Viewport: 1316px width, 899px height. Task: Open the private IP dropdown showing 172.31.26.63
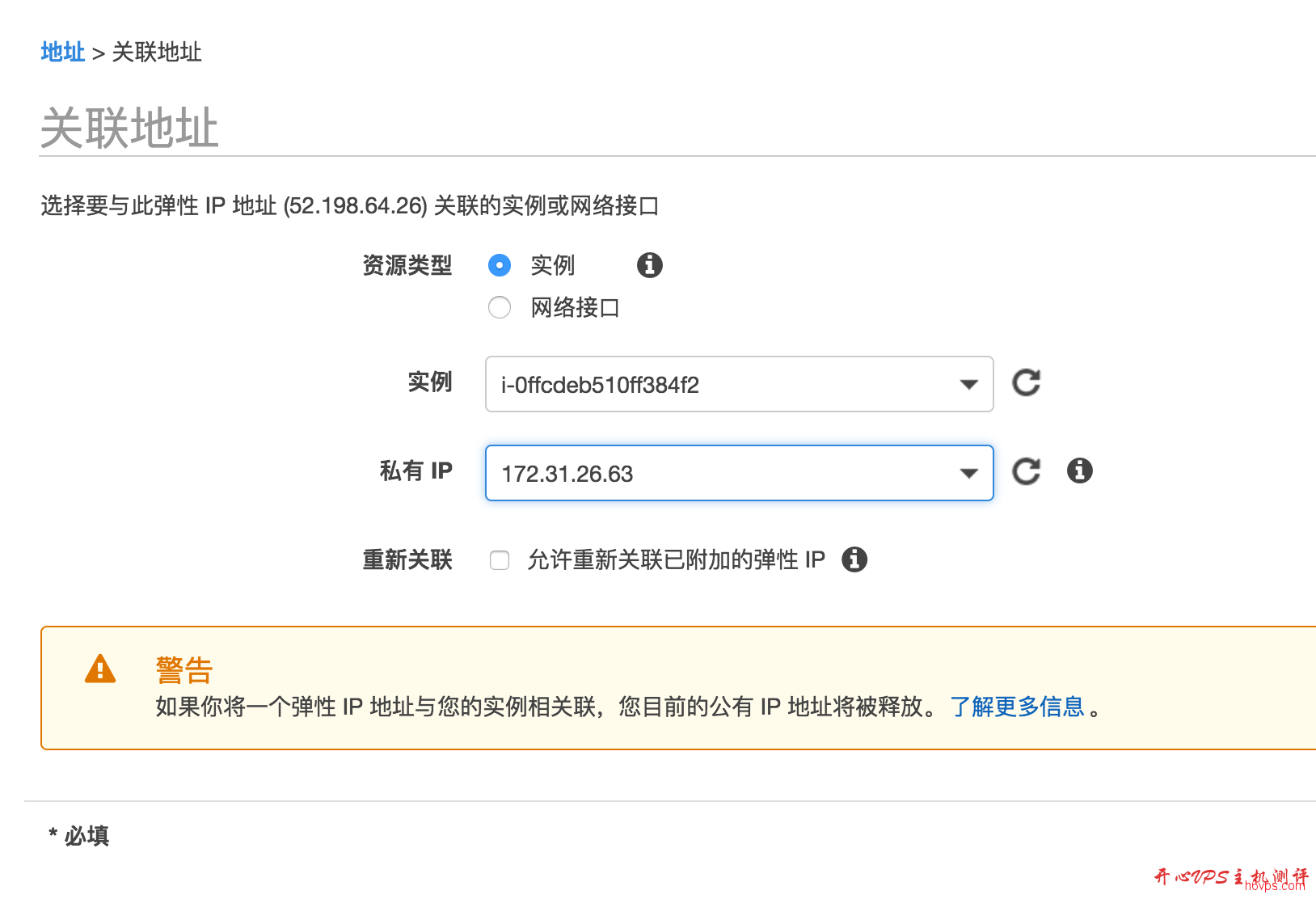[x=738, y=473]
